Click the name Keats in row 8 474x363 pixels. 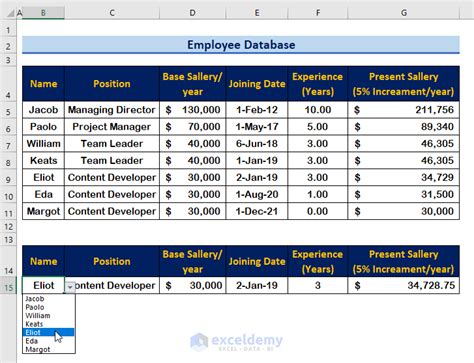(x=43, y=161)
